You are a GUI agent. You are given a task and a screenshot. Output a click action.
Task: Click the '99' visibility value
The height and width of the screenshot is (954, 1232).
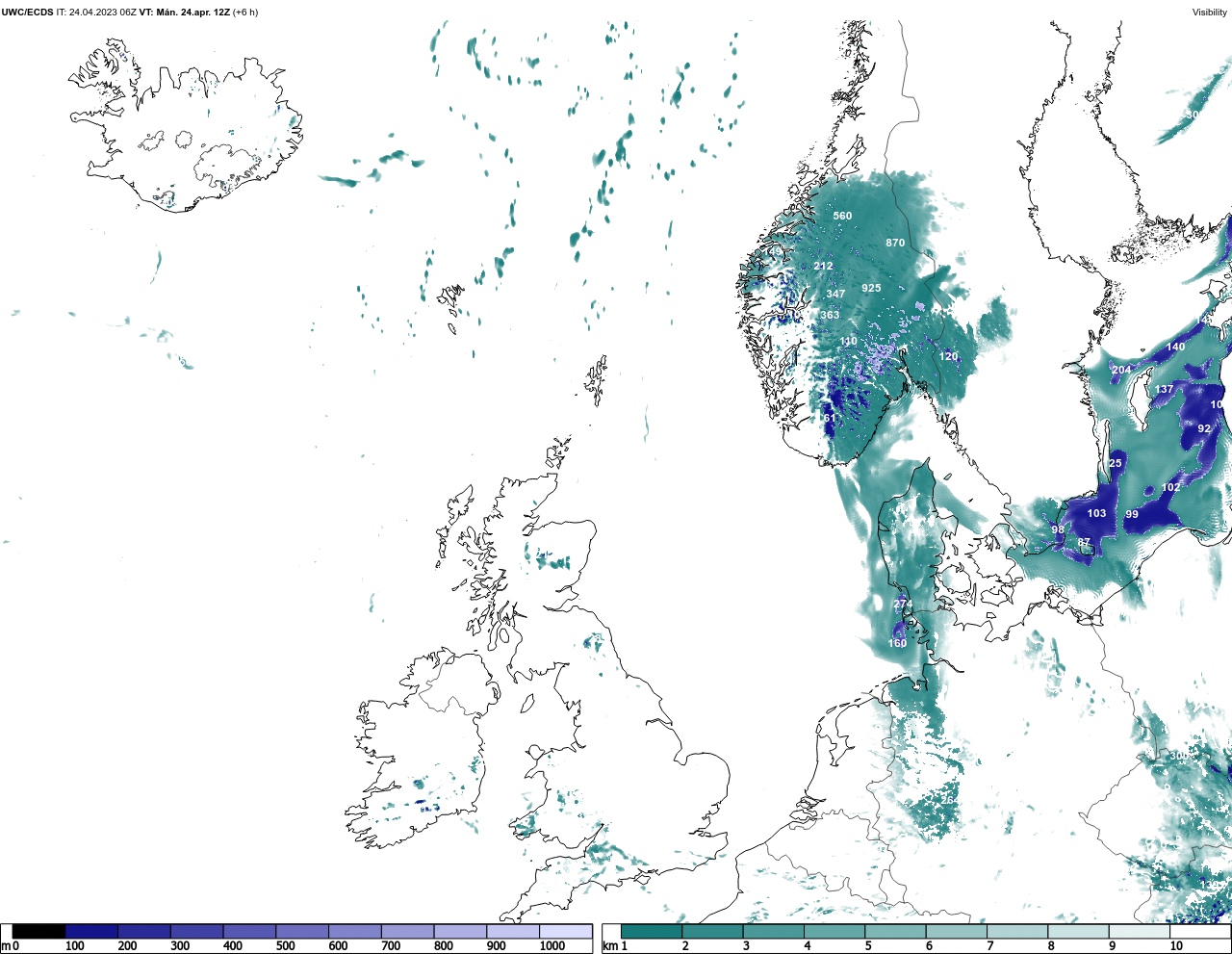tap(1132, 514)
